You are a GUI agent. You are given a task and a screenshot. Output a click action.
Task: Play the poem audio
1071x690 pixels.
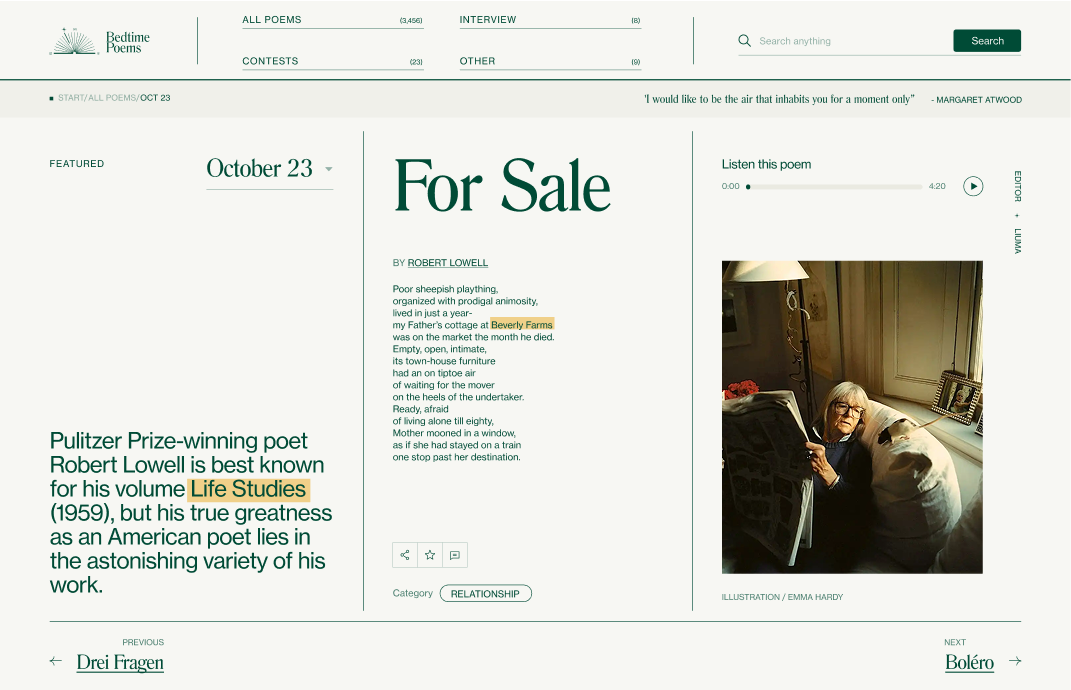point(973,186)
